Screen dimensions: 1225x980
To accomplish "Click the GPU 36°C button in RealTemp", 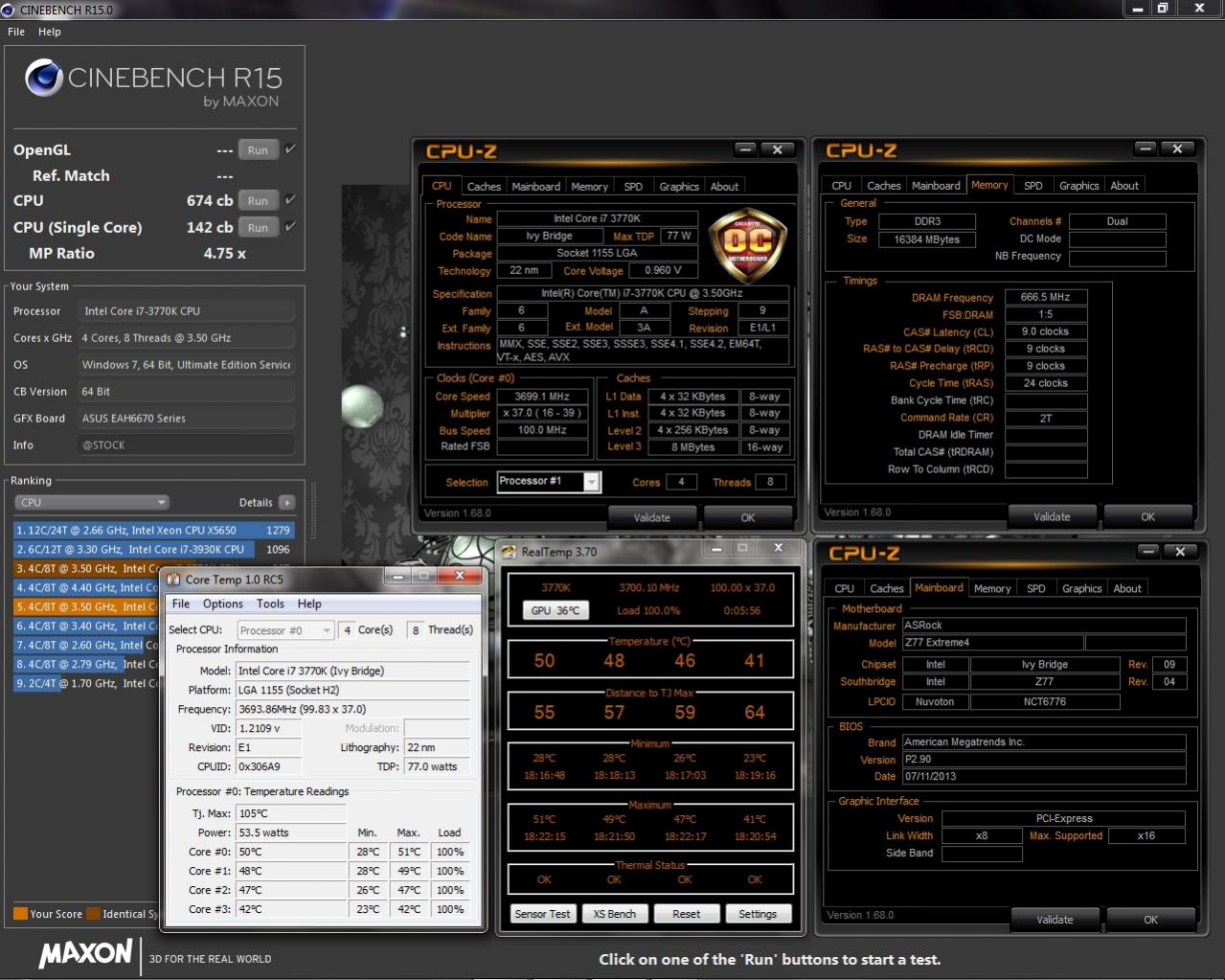I will [556, 610].
